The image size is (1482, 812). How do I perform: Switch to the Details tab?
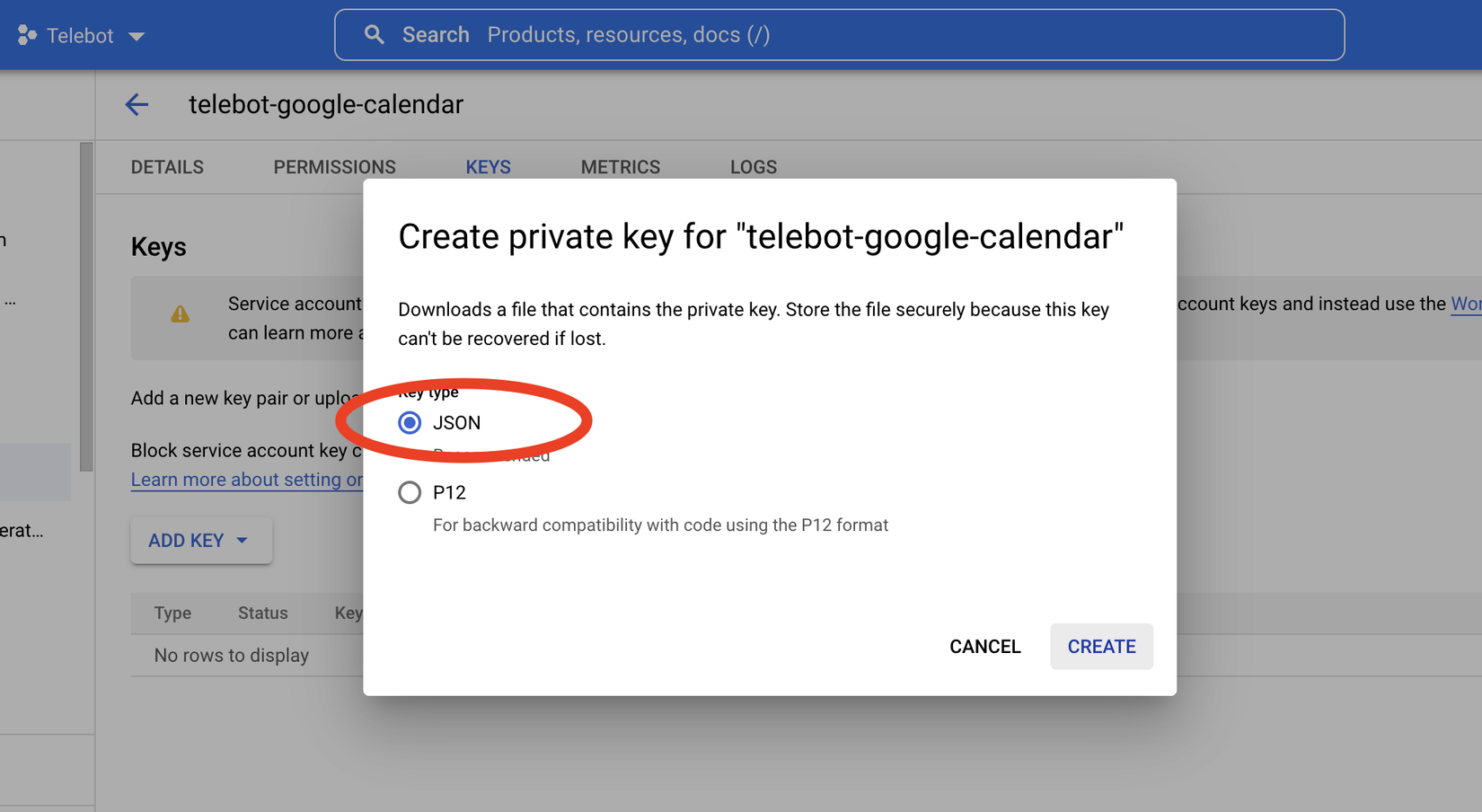pos(167,167)
